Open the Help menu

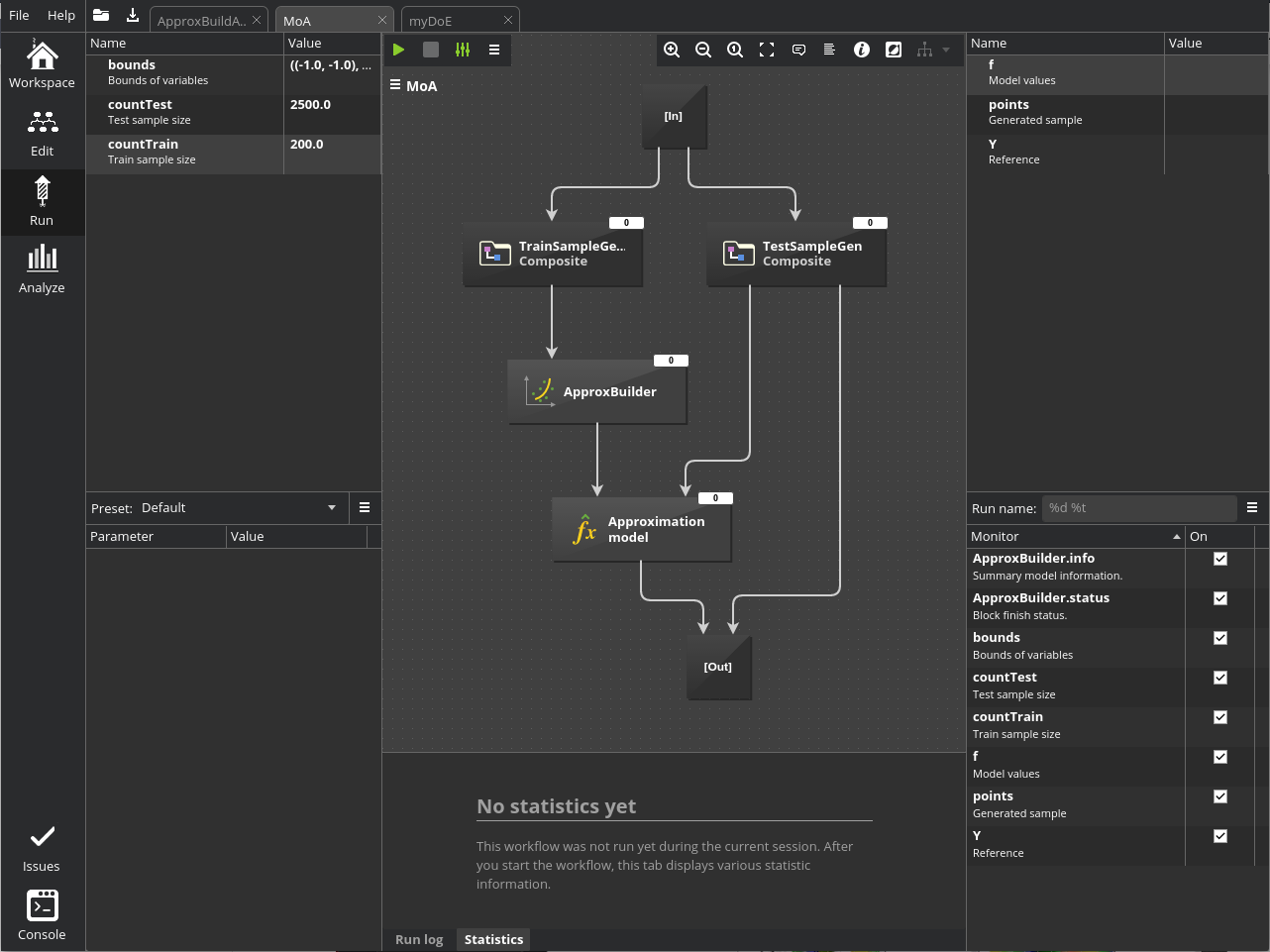coord(61,15)
